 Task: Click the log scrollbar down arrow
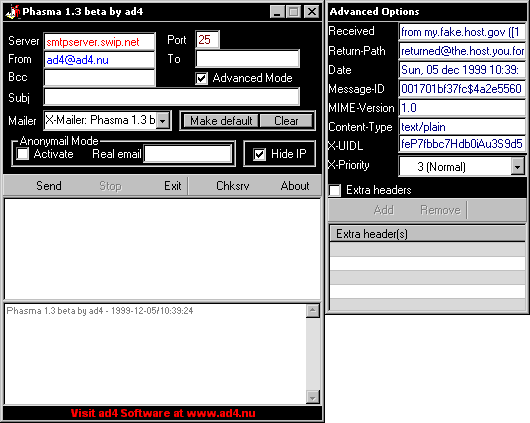tap(313, 397)
